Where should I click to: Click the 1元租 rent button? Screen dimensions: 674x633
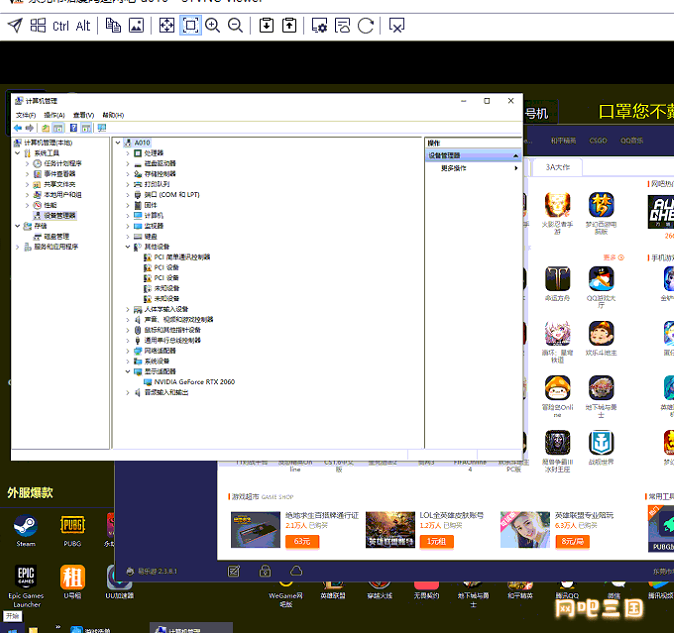436,541
